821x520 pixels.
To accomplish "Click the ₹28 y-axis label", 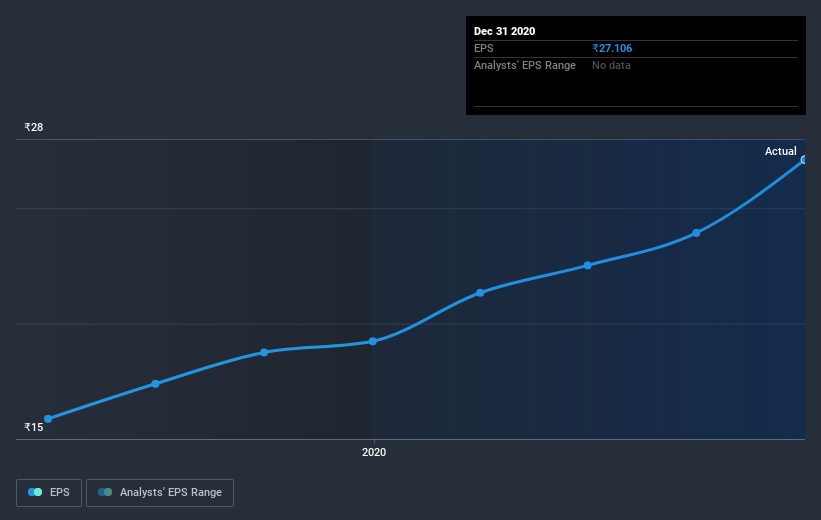I will tap(34, 127).
